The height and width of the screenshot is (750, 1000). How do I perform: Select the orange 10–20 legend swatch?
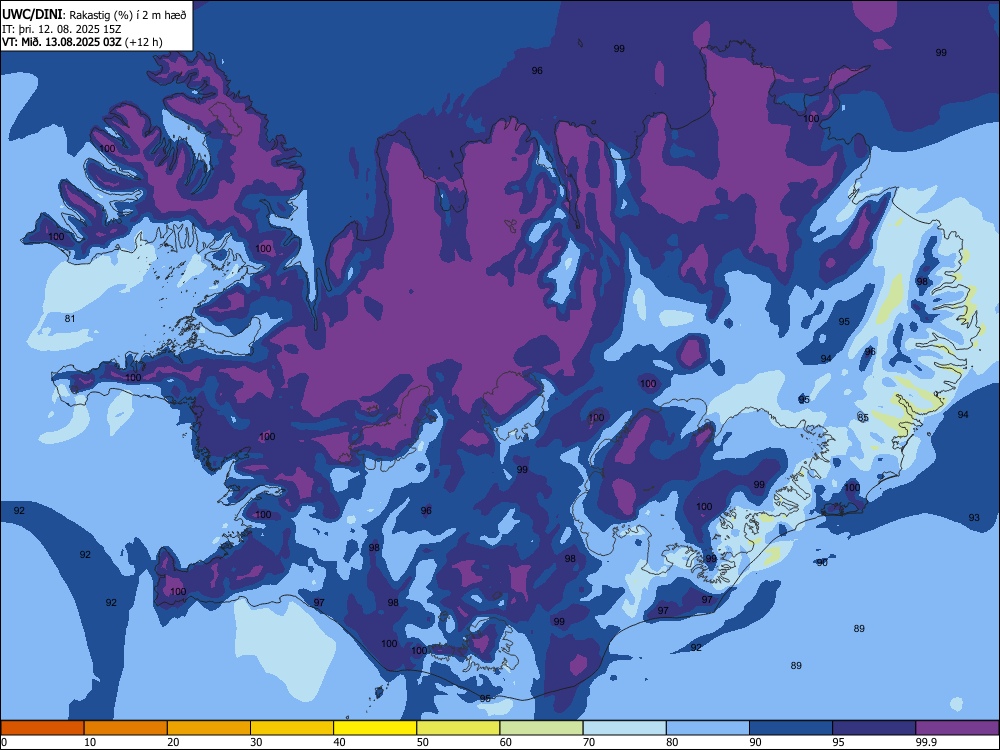coord(126,728)
